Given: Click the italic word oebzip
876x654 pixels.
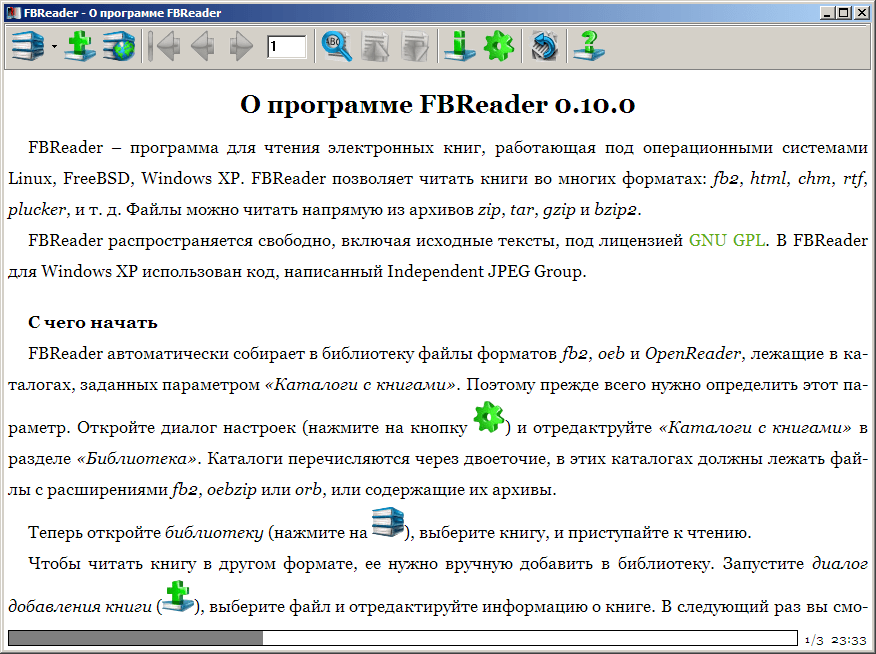Looking at the screenshot, I should point(232,490).
